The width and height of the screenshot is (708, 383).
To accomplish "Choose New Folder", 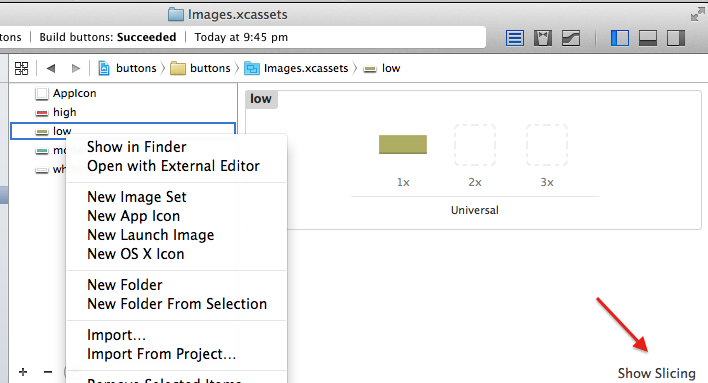I will coord(125,285).
